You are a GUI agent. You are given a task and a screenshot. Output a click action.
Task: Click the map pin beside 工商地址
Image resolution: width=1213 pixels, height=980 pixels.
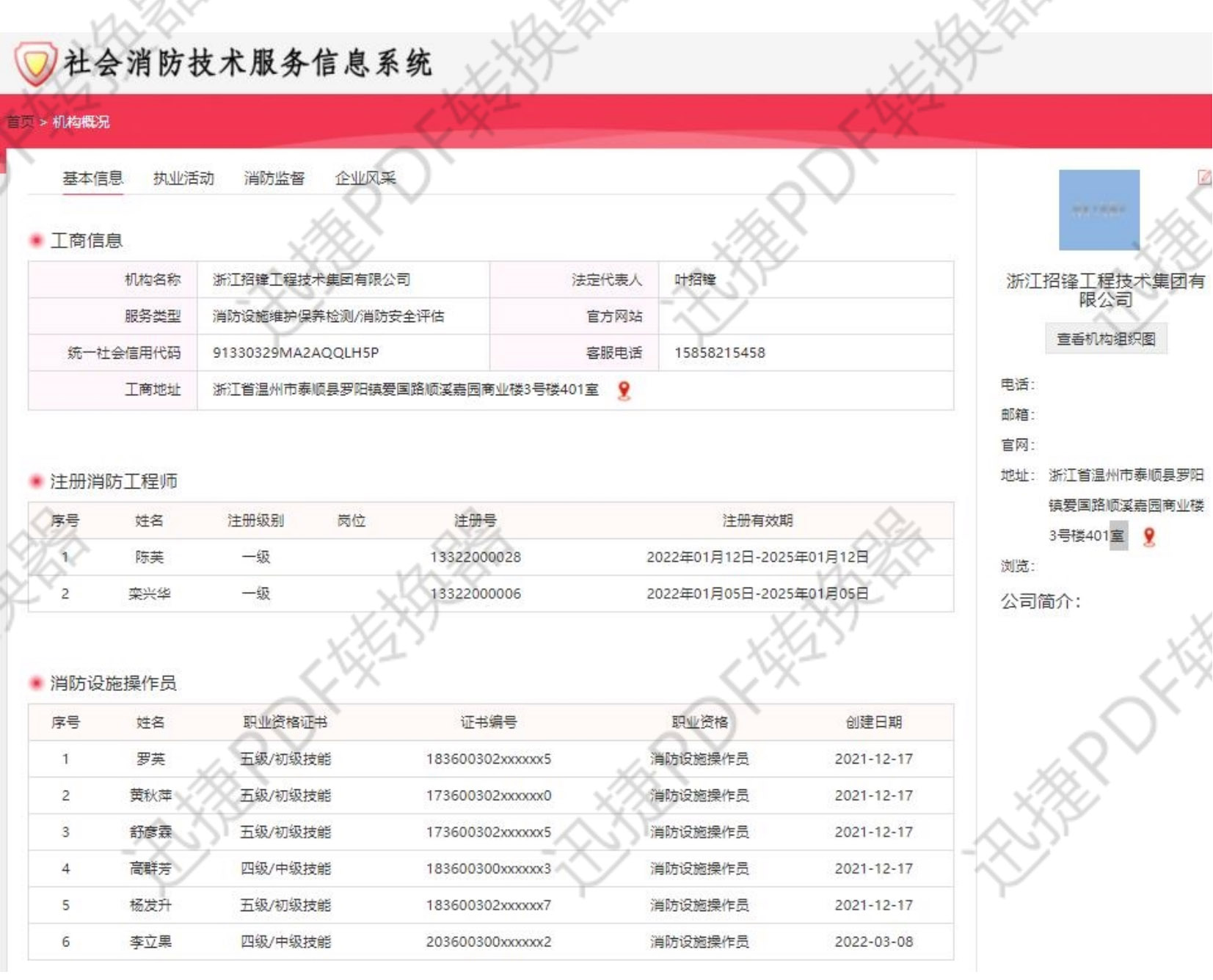tap(624, 390)
